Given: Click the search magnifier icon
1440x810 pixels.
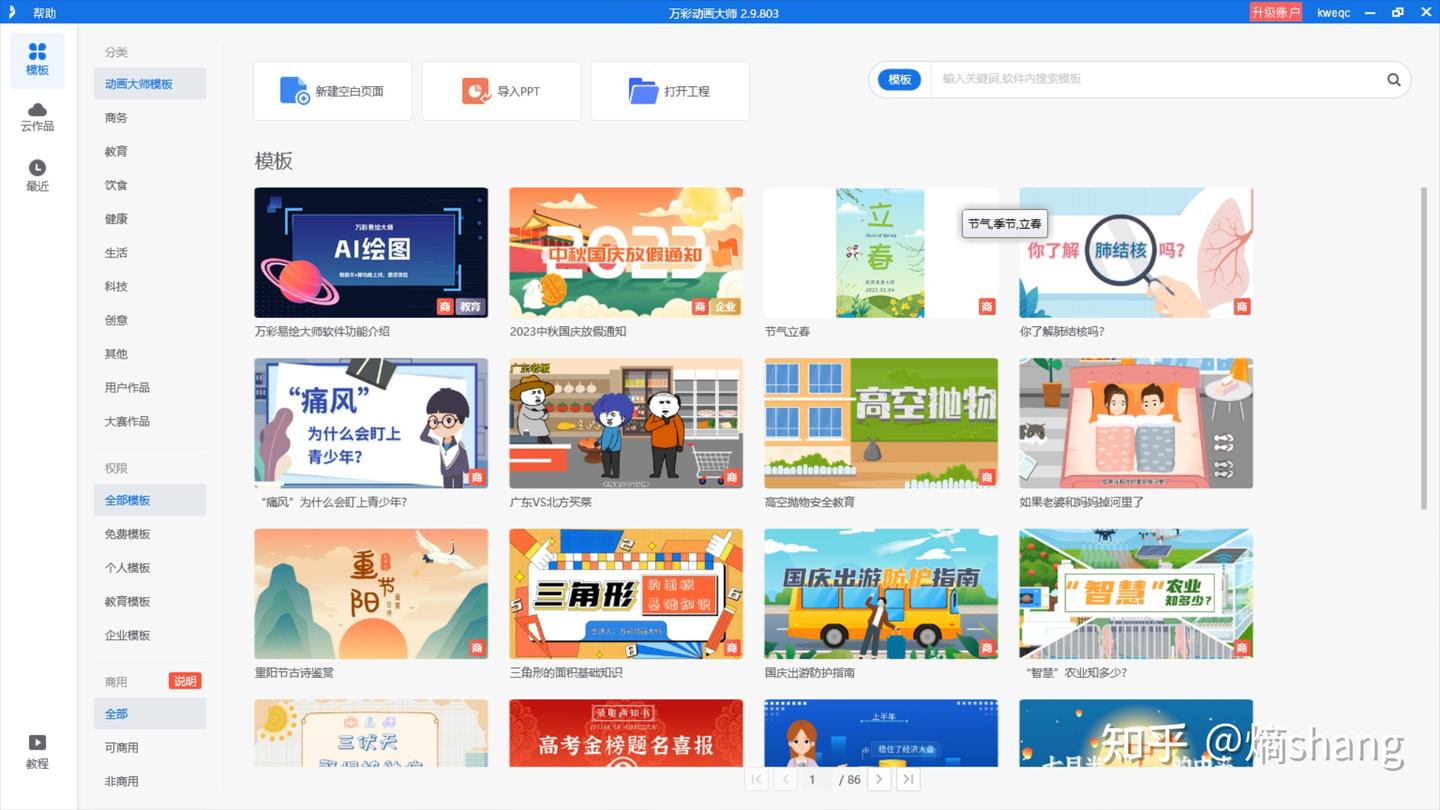Looking at the screenshot, I should coord(1393,79).
